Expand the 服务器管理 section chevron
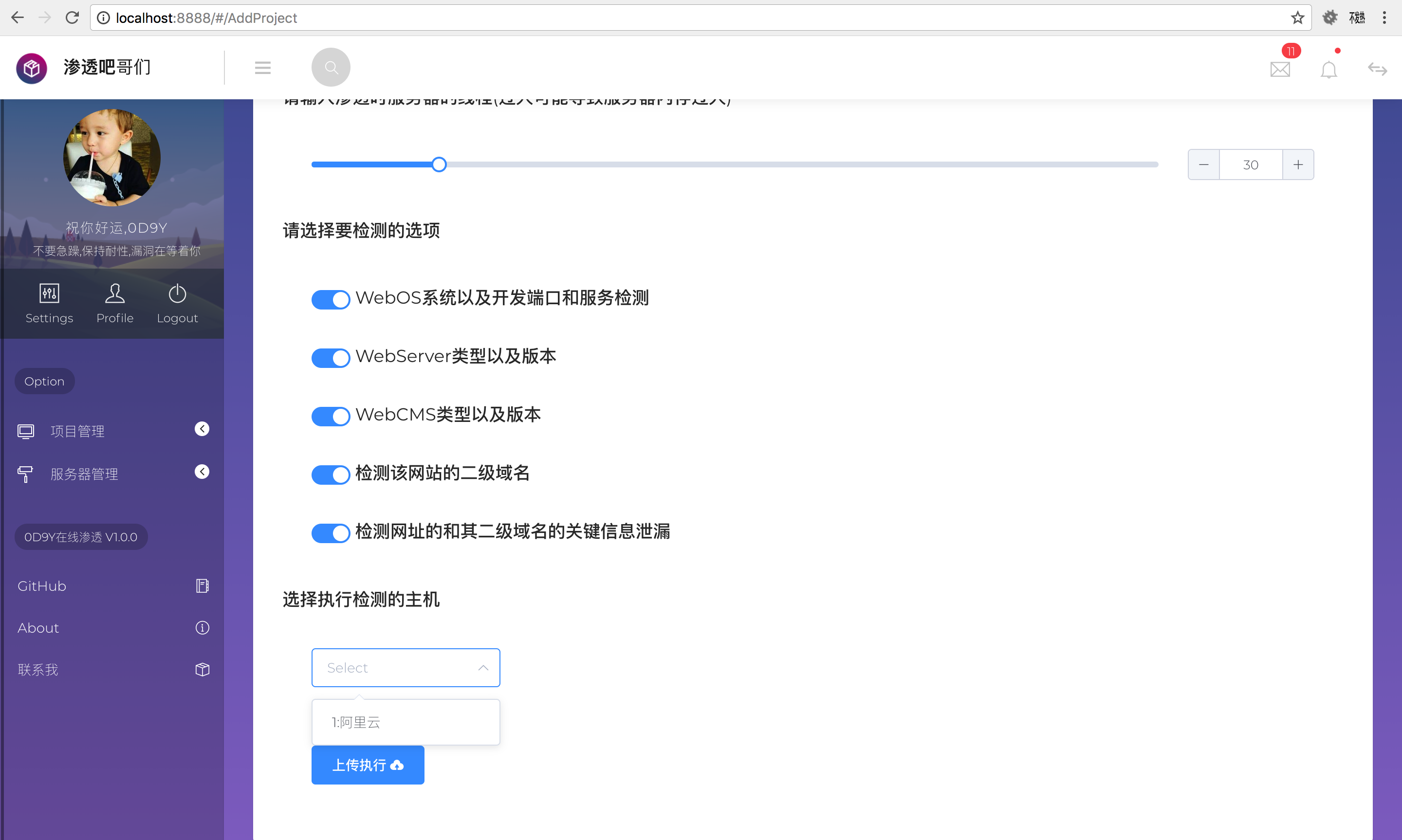Screen dimensions: 1402x840 [202, 471]
